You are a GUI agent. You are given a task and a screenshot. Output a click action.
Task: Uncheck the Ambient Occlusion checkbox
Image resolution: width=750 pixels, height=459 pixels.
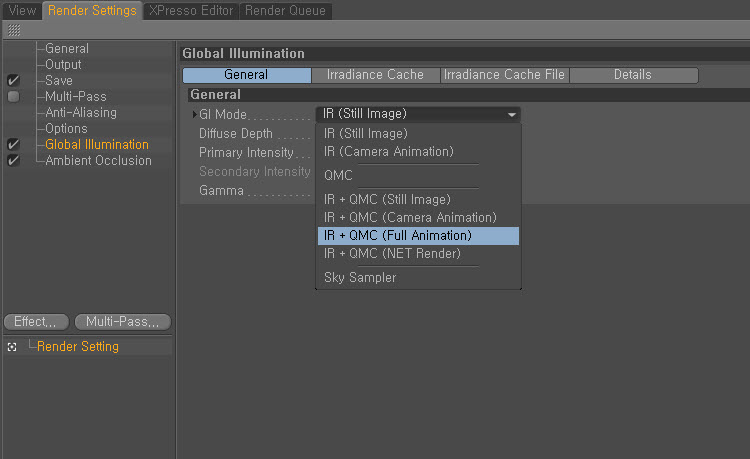[13, 160]
